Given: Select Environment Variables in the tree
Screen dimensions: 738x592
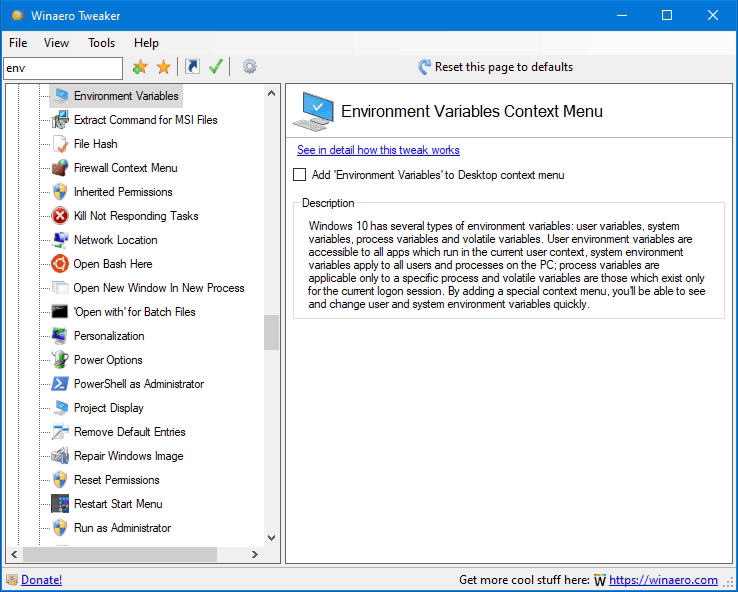Looking at the screenshot, I should (x=126, y=96).
